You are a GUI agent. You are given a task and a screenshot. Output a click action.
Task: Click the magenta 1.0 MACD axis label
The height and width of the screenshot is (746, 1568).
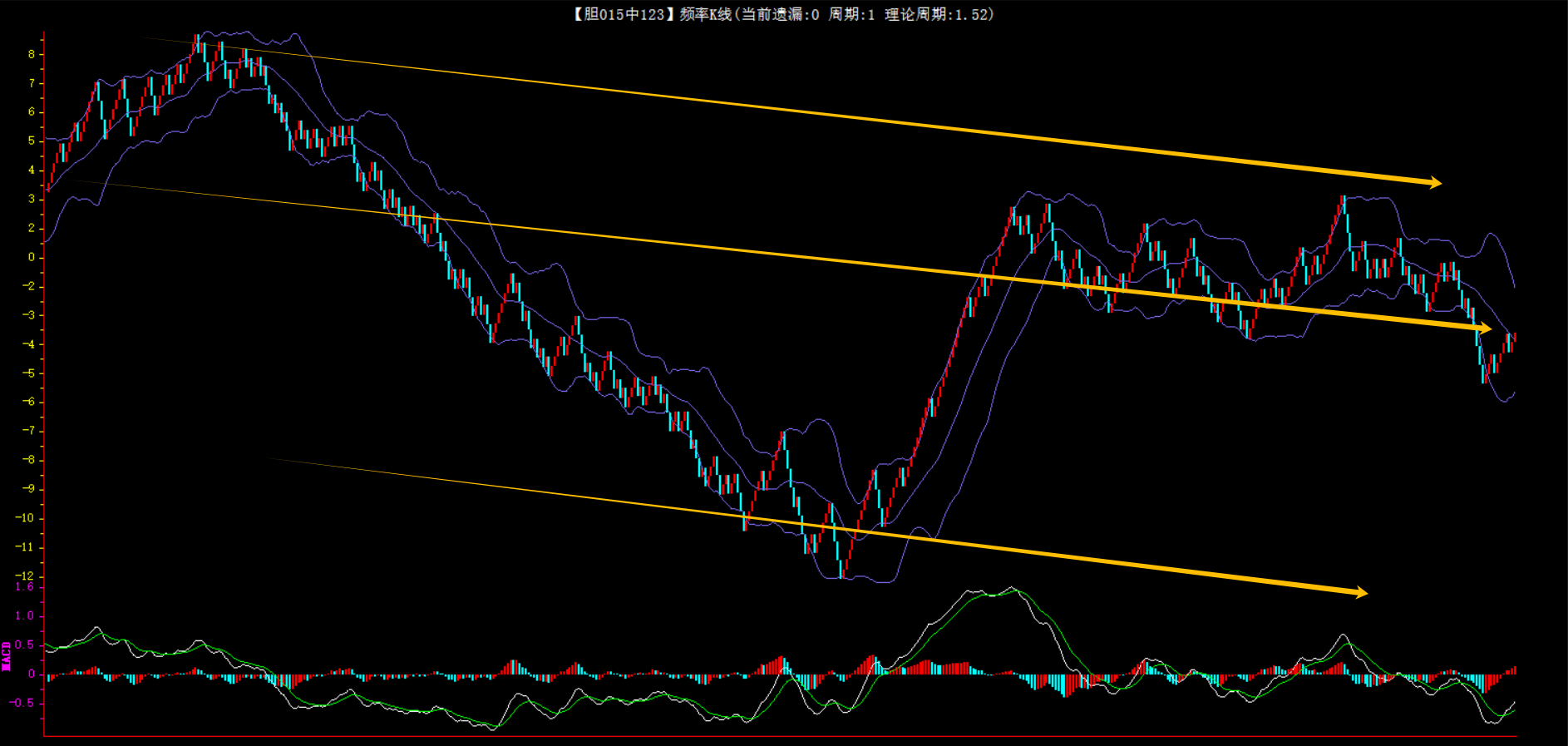(25, 615)
